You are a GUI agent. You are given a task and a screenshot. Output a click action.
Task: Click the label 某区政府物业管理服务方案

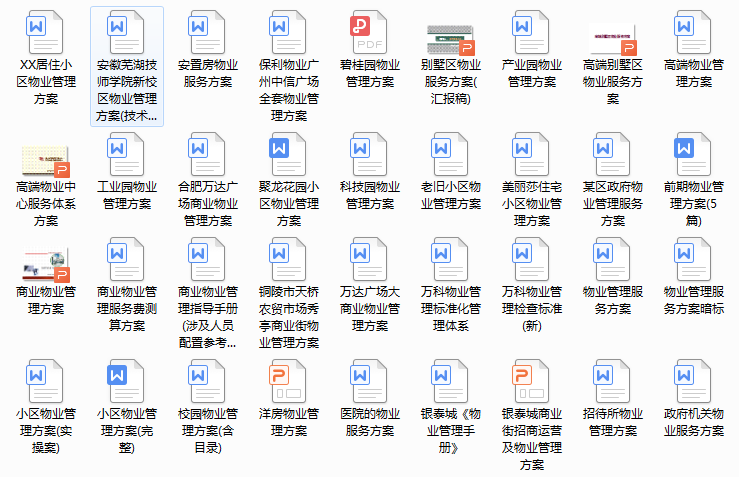(x=613, y=204)
